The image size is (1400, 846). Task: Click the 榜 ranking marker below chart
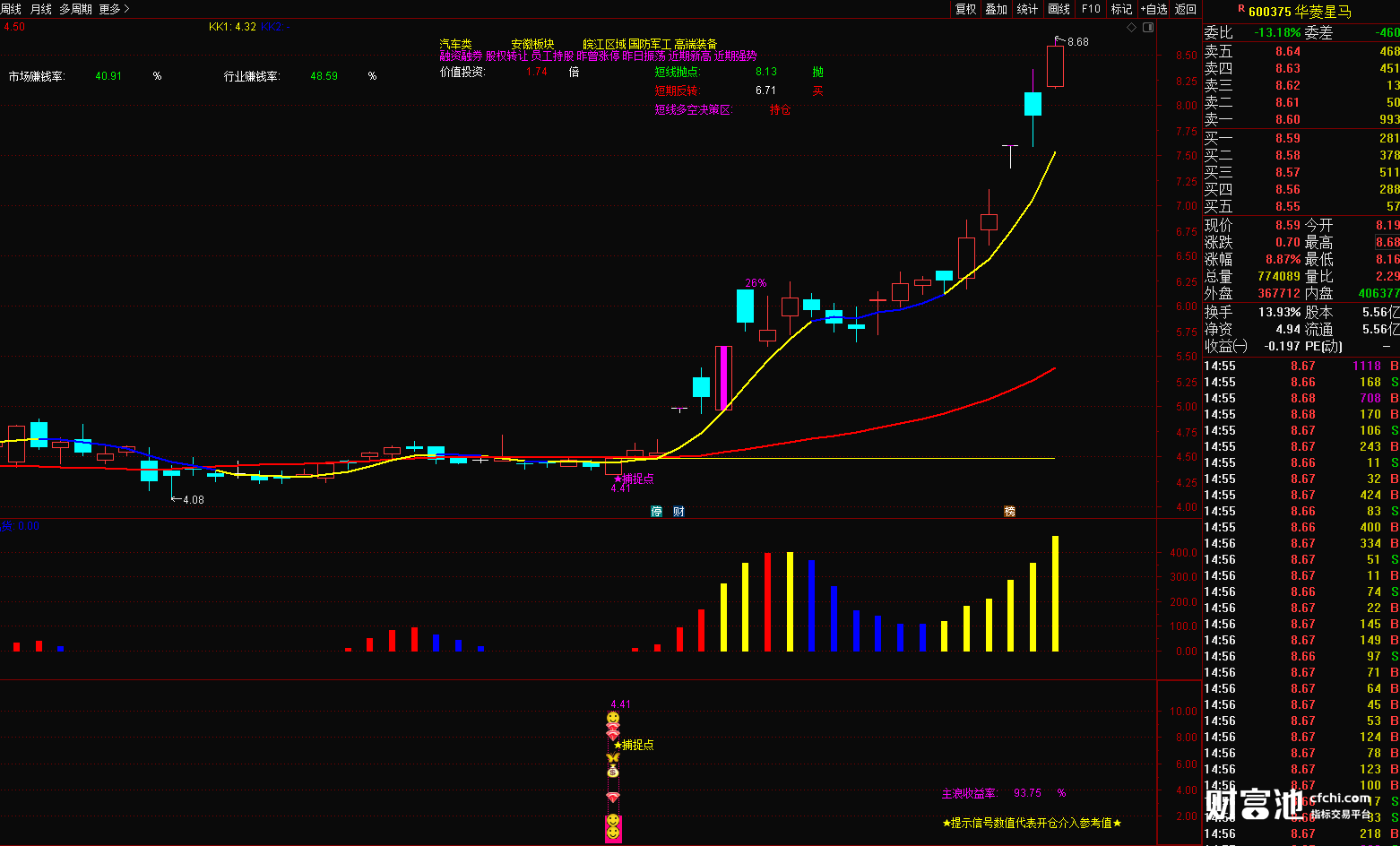click(1010, 512)
